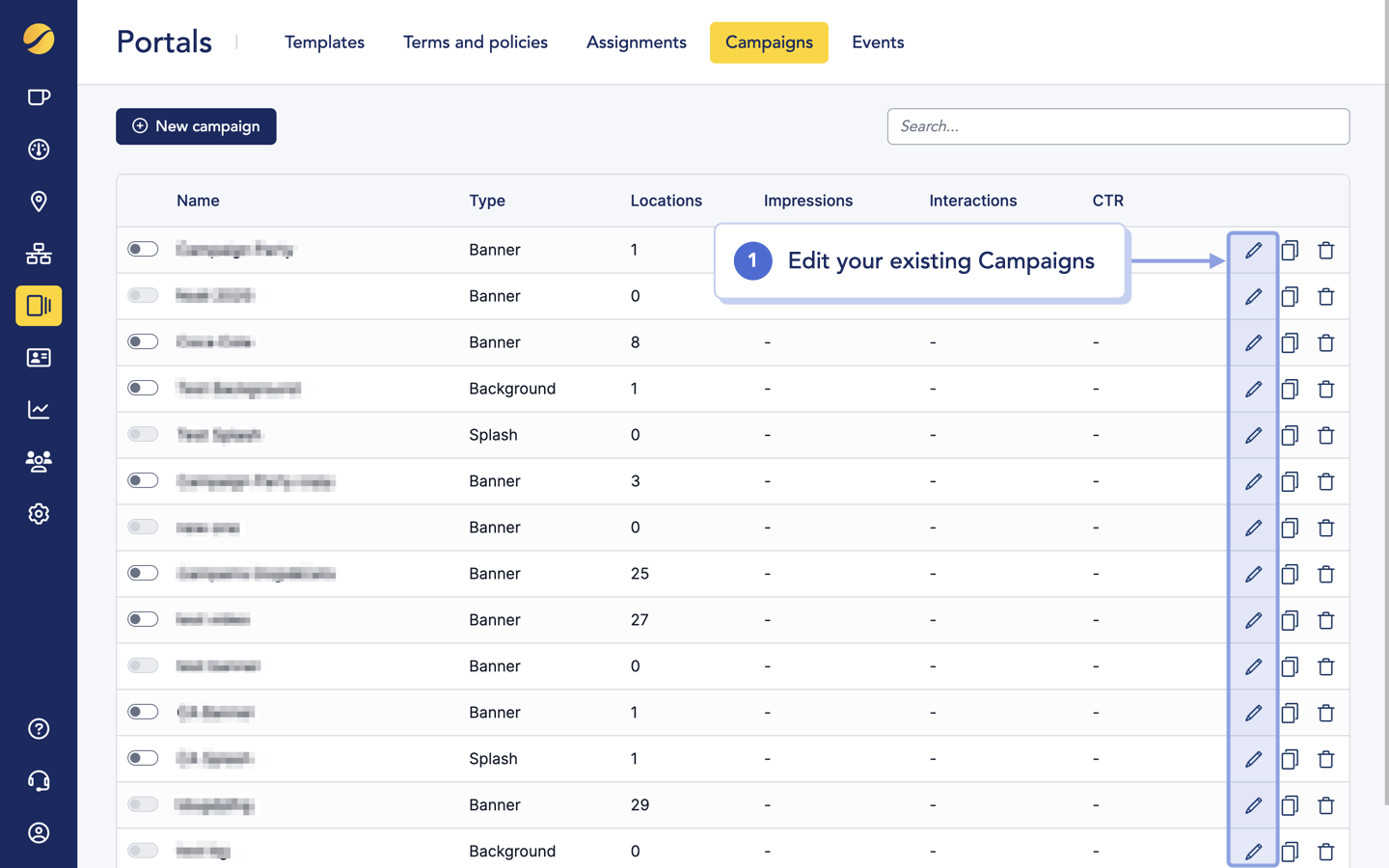Toggle switch for the 25-location Banner campaign
The image size is (1389, 868).
click(143, 574)
